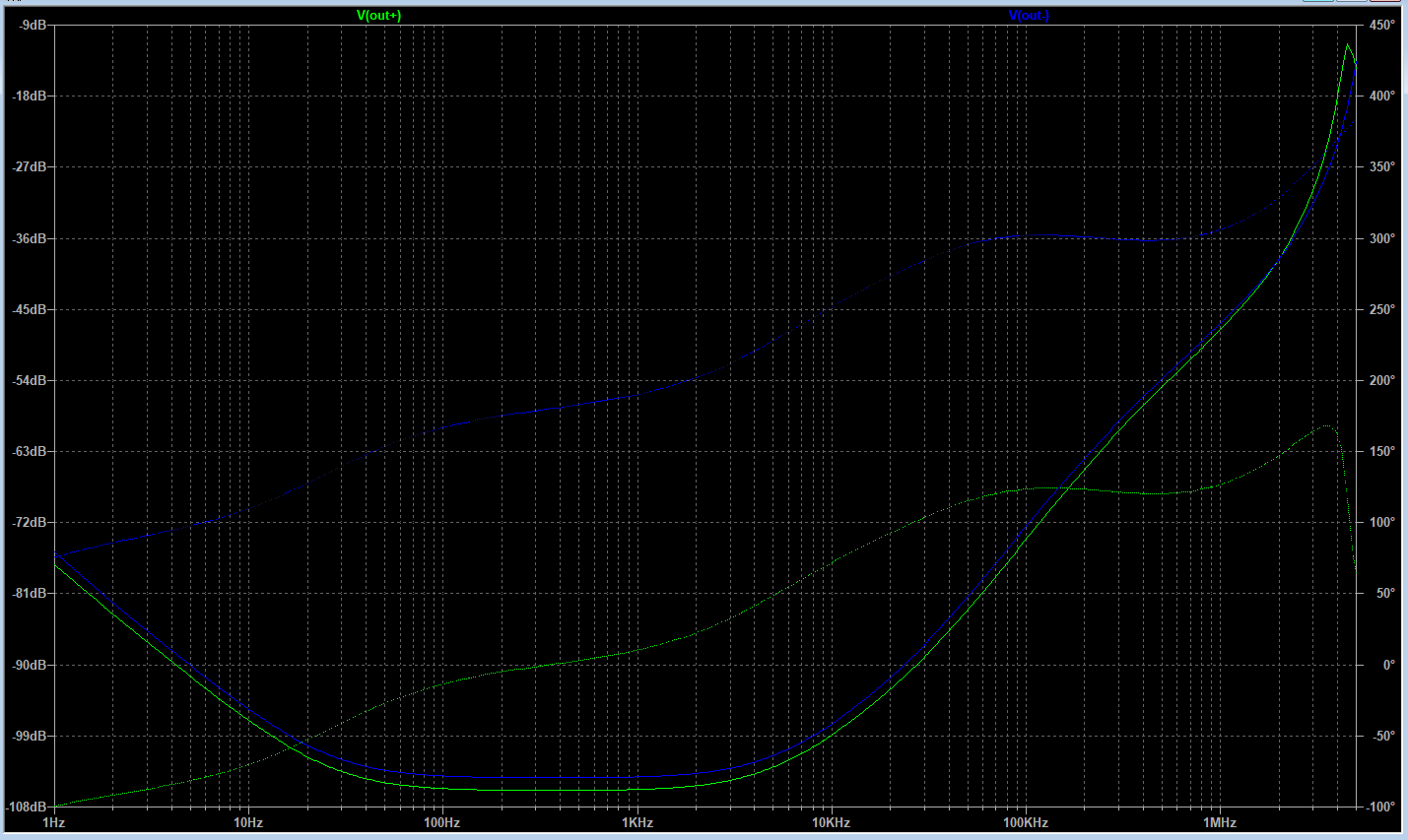Select the blue V(out-) trace label

click(x=1029, y=15)
